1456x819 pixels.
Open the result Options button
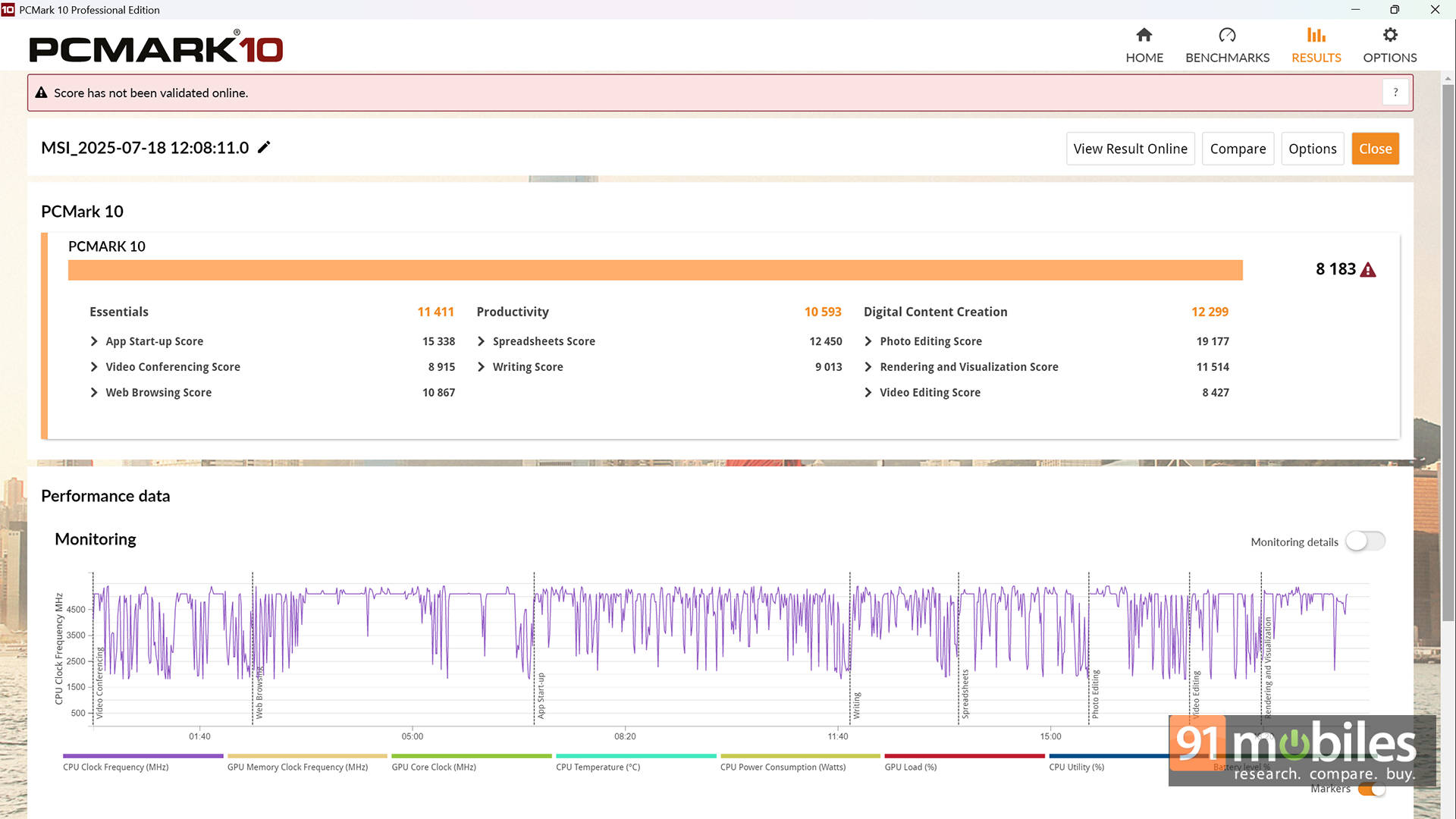click(1312, 149)
